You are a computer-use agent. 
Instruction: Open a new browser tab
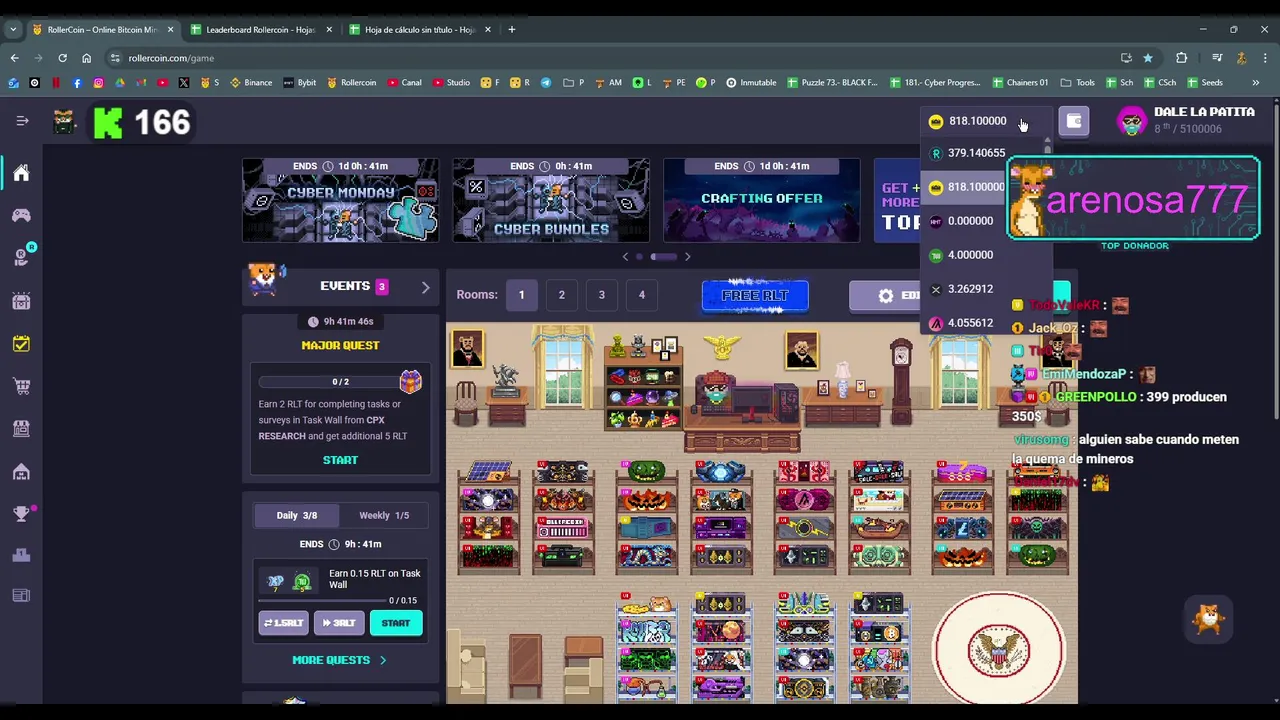(x=512, y=30)
